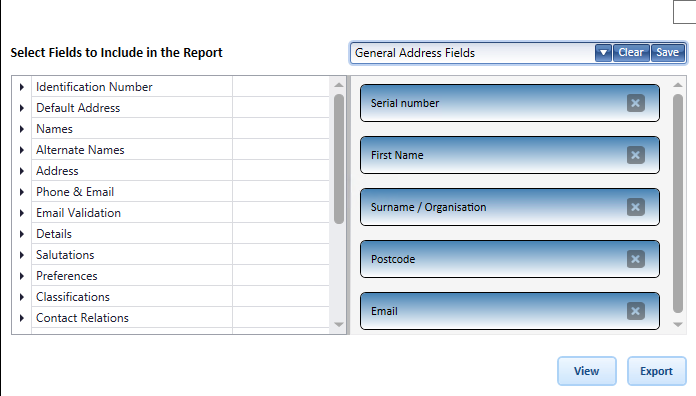This screenshot has width=696, height=396.
Task: Export the report
Action: [656, 371]
